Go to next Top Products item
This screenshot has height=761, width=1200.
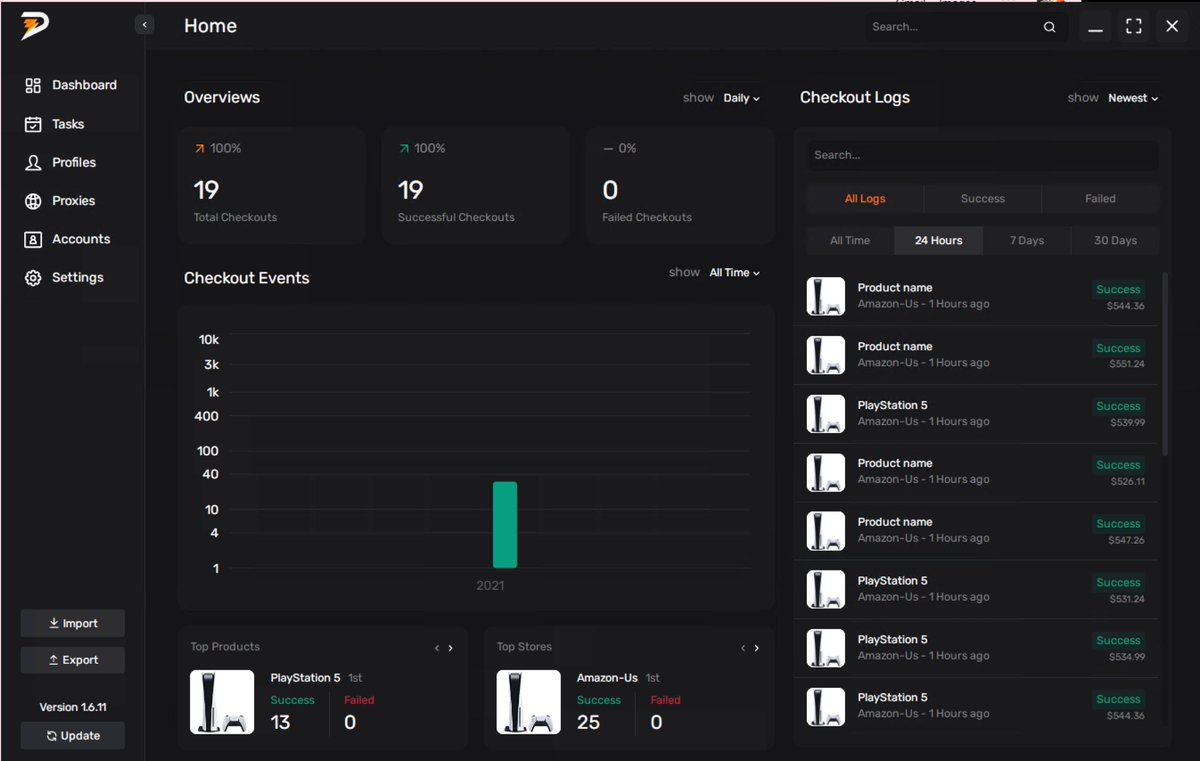click(x=450, y=648)
